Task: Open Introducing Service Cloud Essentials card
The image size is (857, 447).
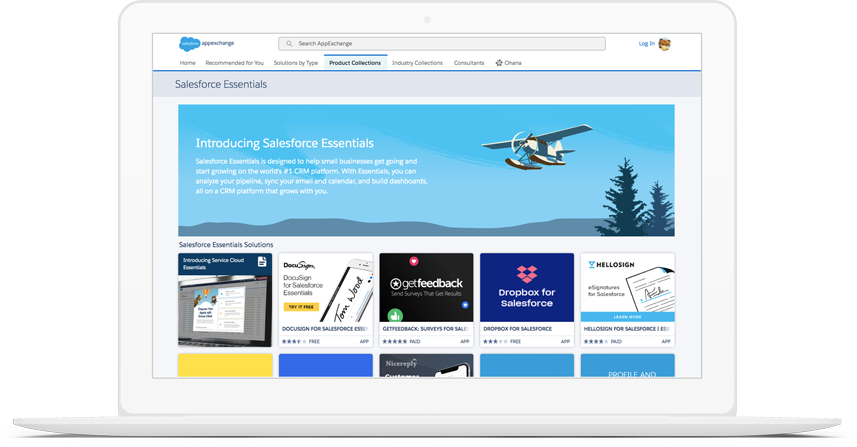Action: pos(225,299)
